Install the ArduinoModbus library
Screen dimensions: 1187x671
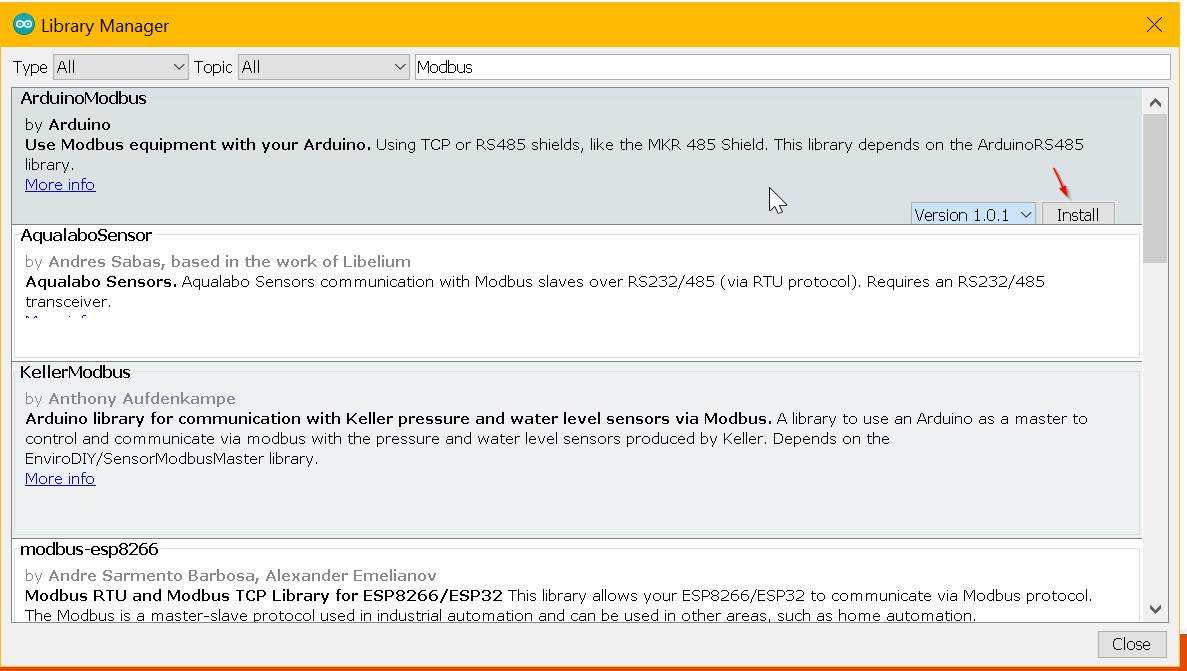coord(1077,214)
